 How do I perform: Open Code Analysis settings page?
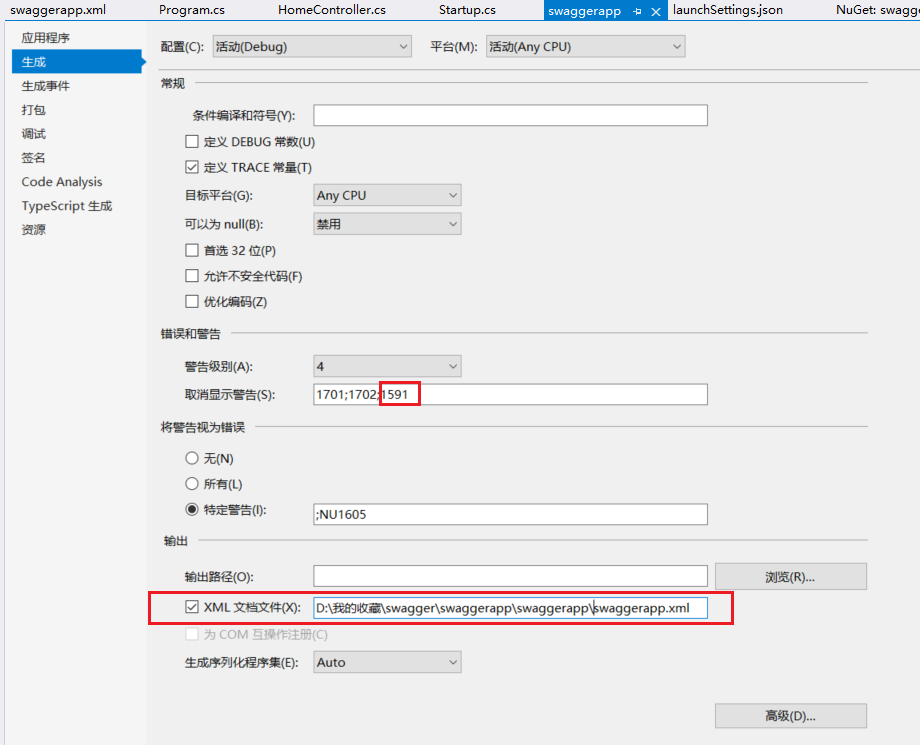tap(62, 182)
